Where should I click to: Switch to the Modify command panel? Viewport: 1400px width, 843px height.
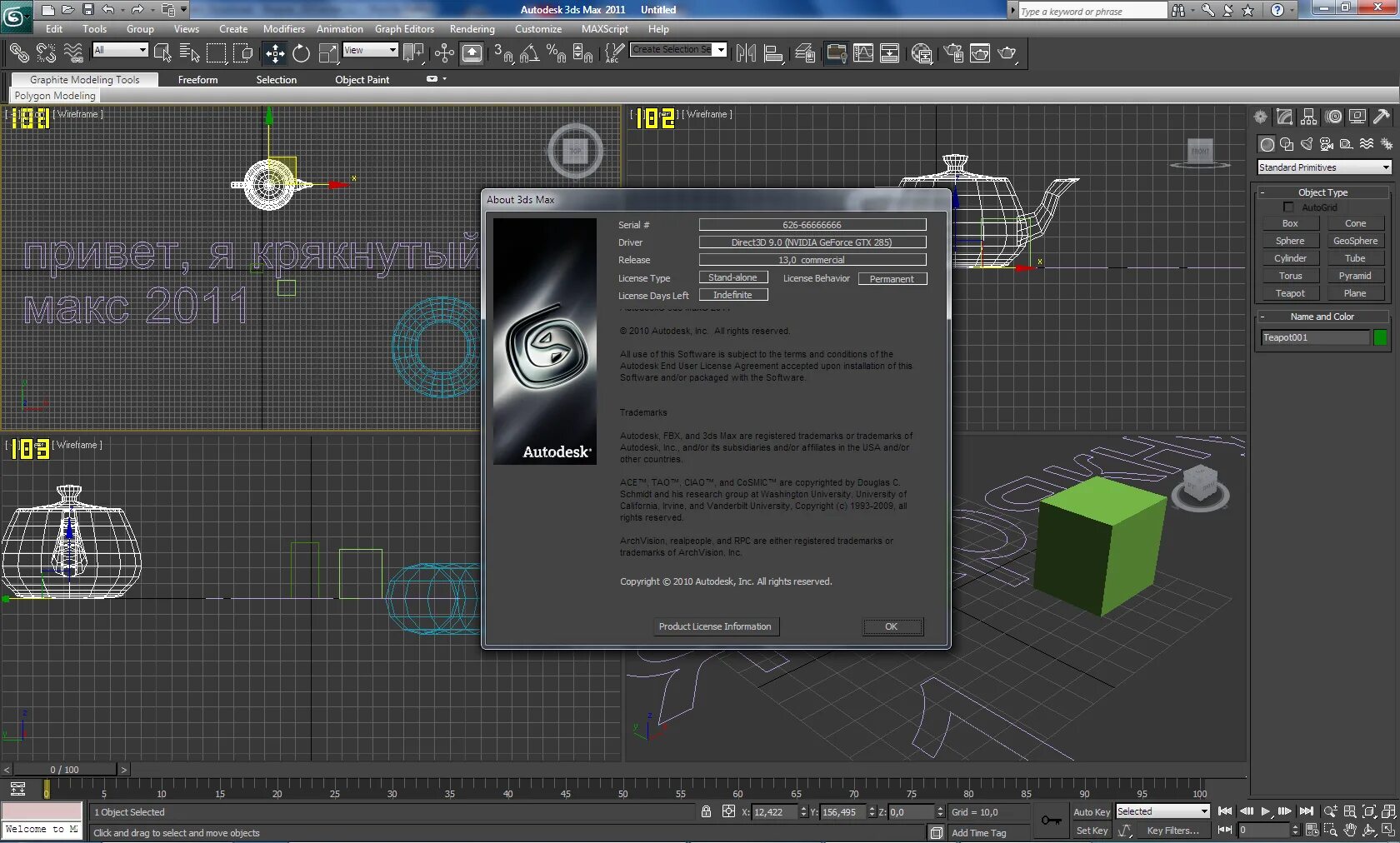1285,117
